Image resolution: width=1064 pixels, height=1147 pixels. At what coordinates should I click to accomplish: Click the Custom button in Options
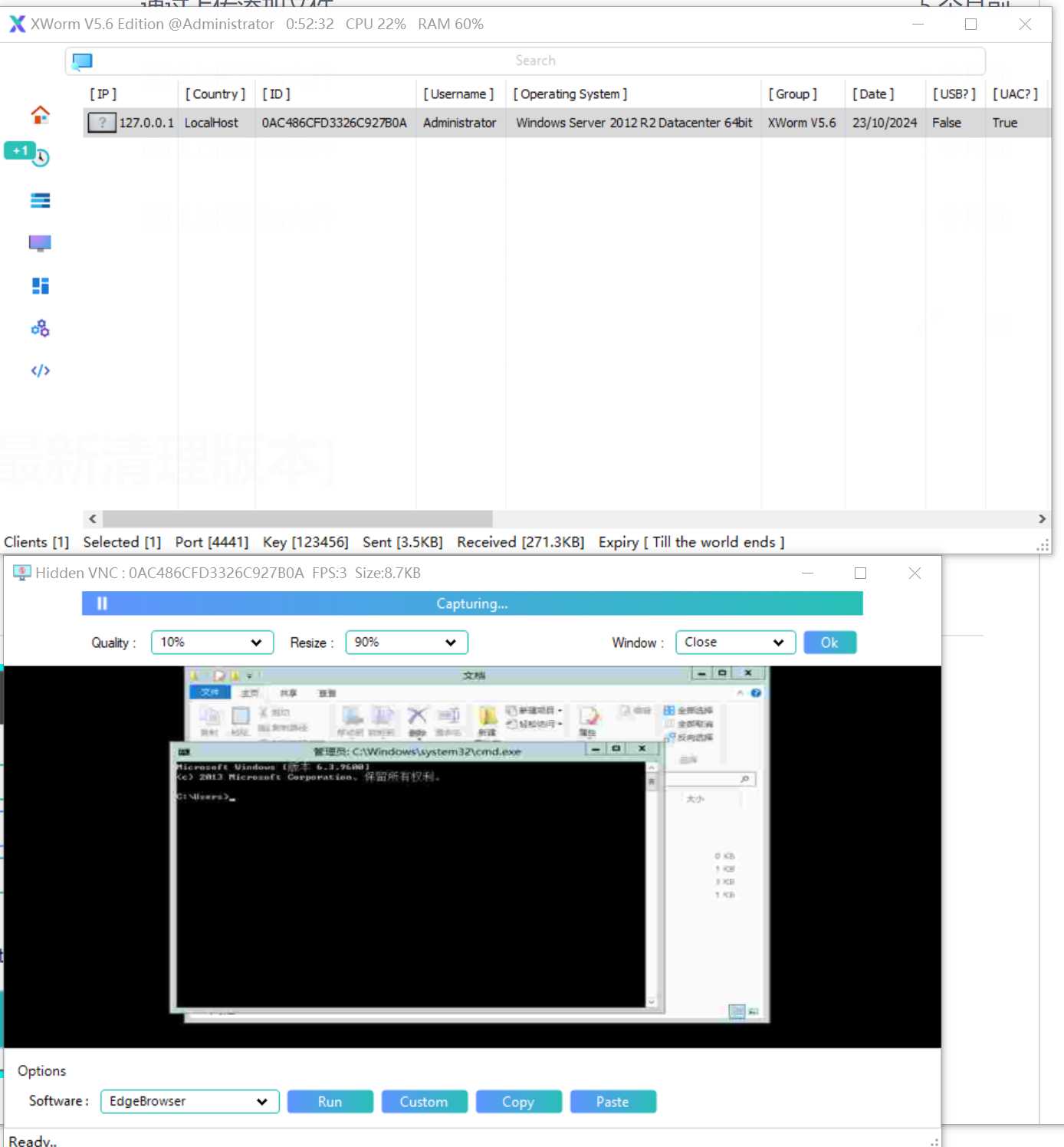click(424, 1102)
